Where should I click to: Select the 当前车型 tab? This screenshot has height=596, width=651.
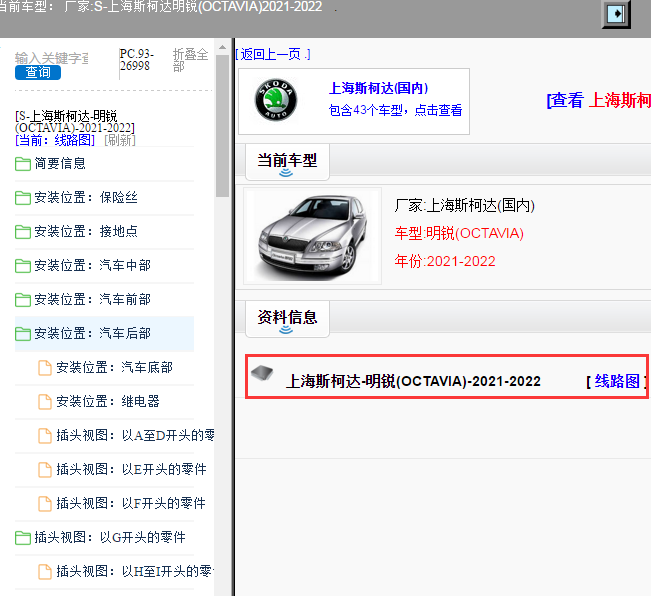[x=287, y=162]
